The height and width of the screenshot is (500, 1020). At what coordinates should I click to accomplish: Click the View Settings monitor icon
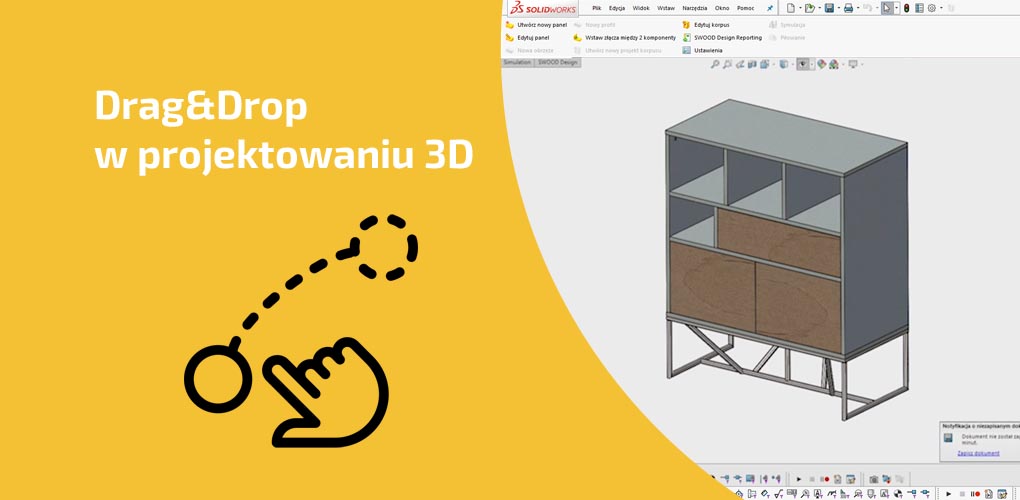pos(853,64)
